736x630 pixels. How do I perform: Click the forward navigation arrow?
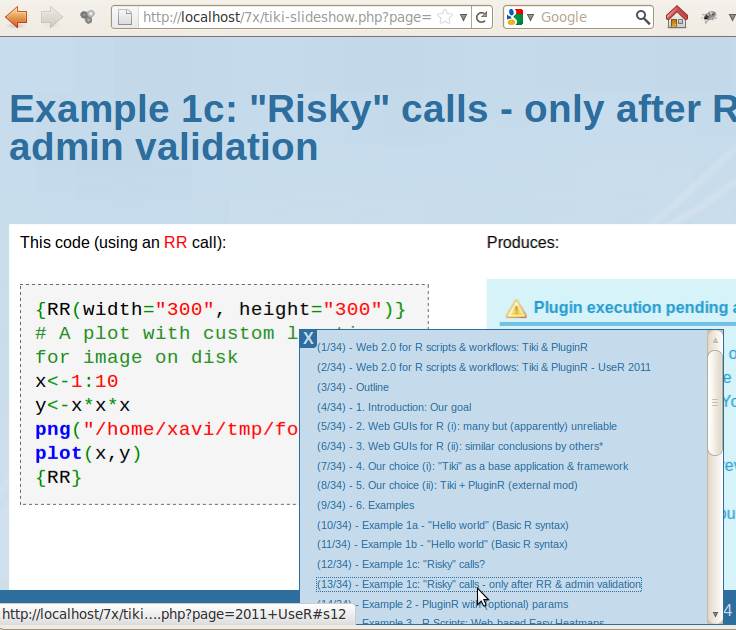51,17
